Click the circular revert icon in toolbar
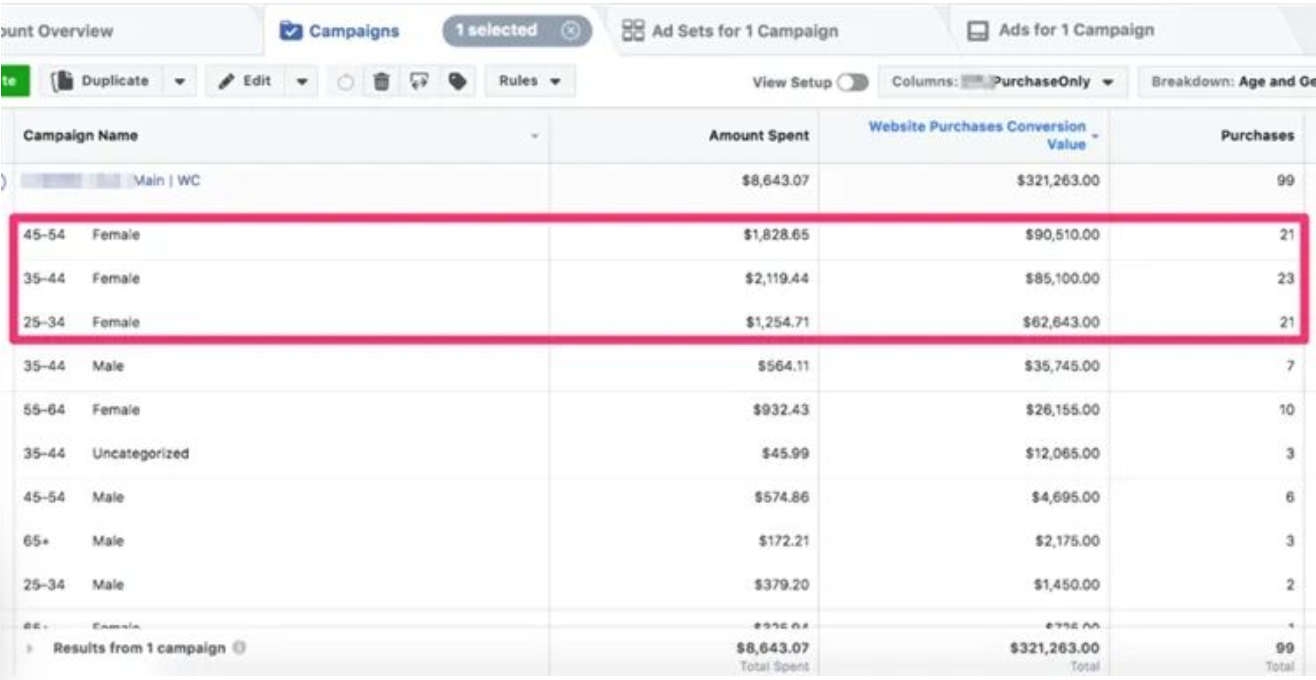This screenshot has height=680, width=1316. click(345, 83)
